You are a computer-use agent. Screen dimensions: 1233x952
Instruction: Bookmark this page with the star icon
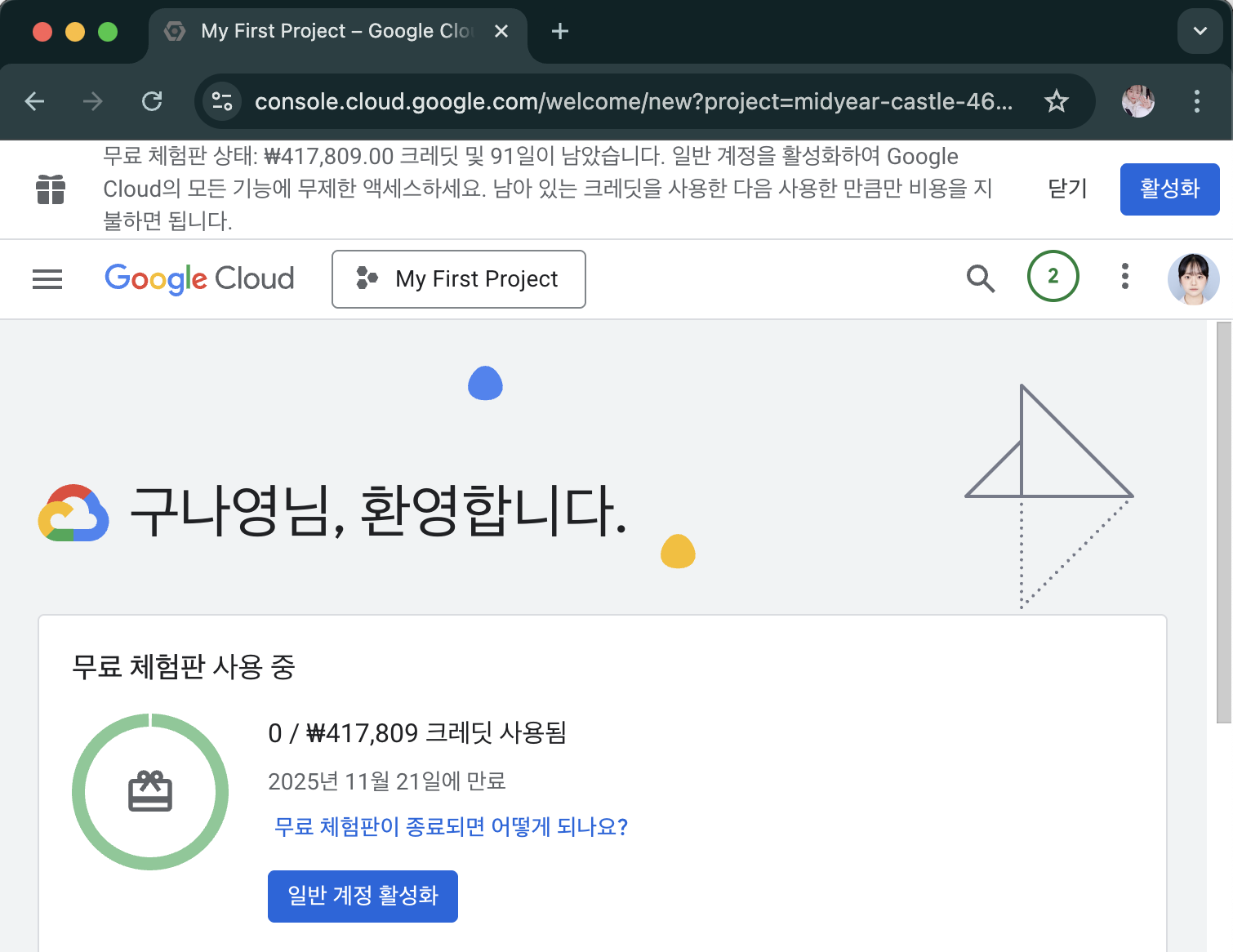[x=1057, y=101]
